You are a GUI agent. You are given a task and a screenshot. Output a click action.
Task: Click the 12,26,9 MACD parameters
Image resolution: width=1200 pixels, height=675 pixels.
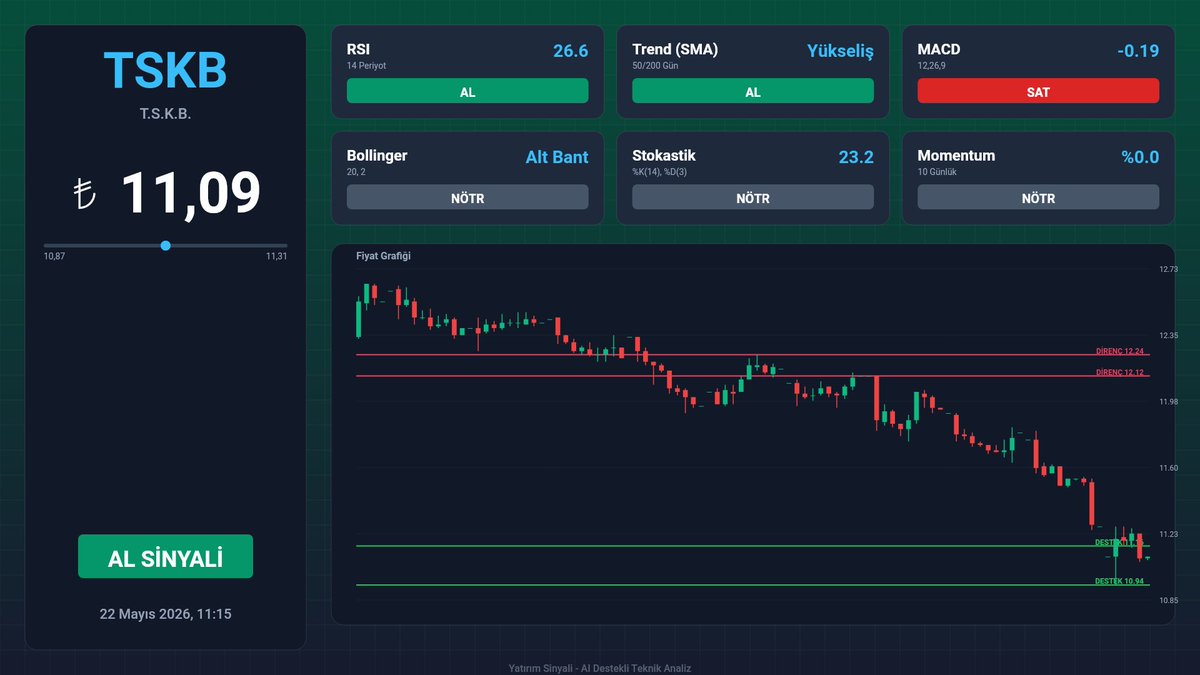934,65
